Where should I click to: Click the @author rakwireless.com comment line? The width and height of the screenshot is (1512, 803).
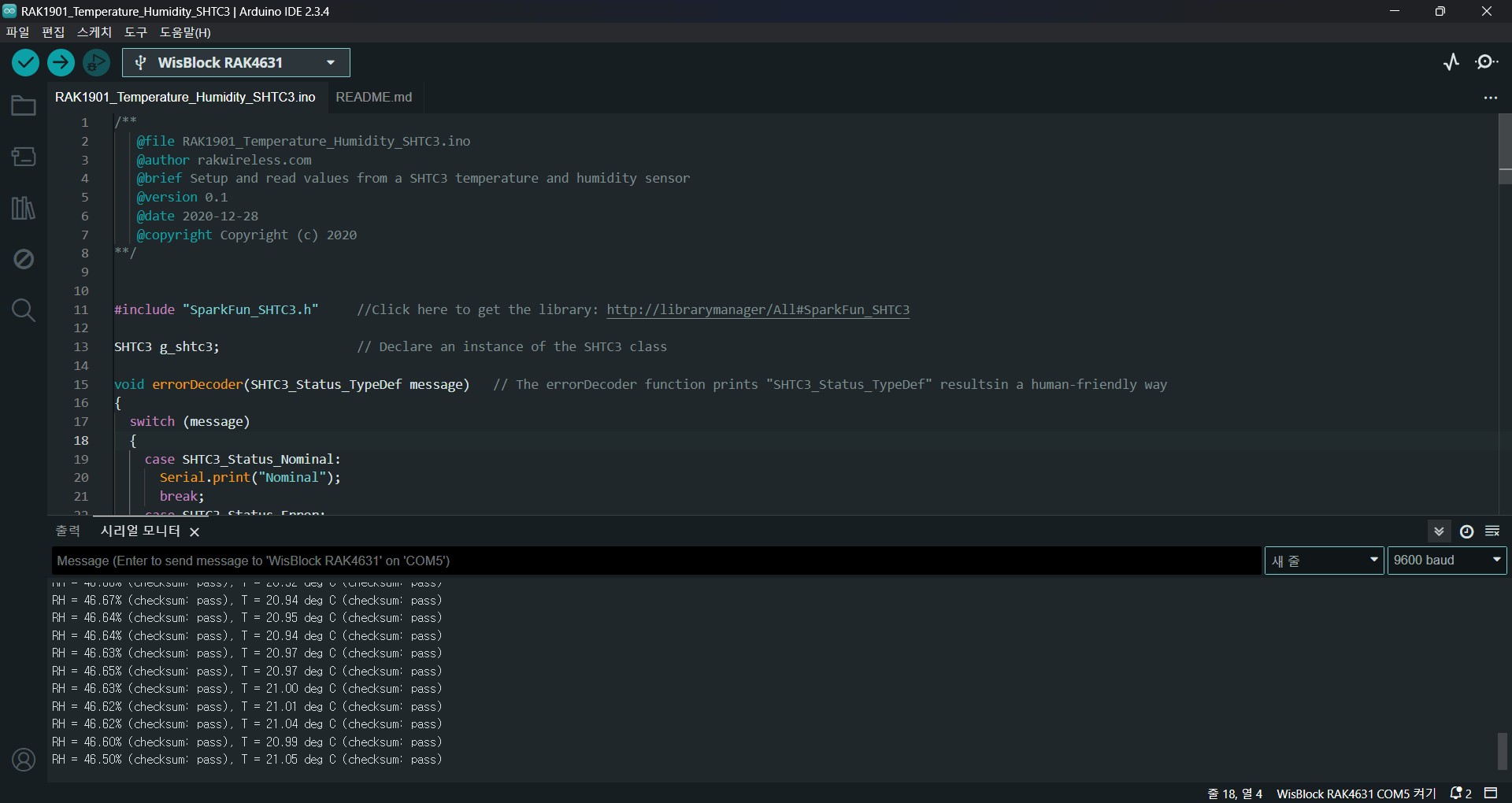click(x=224, y=160)
